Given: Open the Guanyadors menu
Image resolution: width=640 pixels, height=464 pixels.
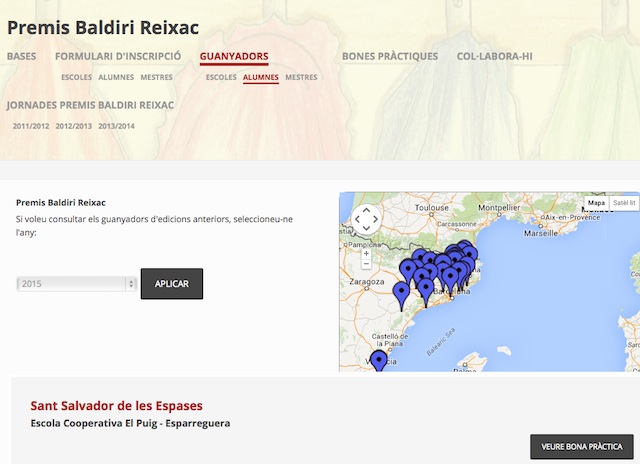Looking at the screenshot, I should tap(234, 56).
